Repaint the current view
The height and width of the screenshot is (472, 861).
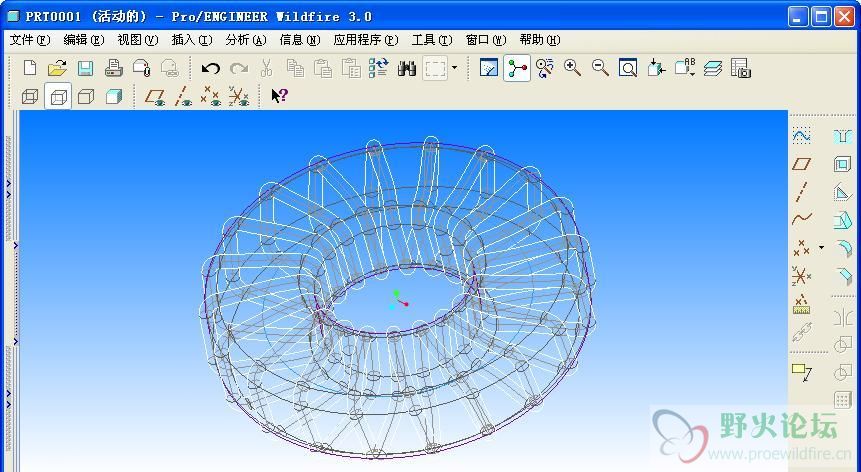click(x=489, y=68)
